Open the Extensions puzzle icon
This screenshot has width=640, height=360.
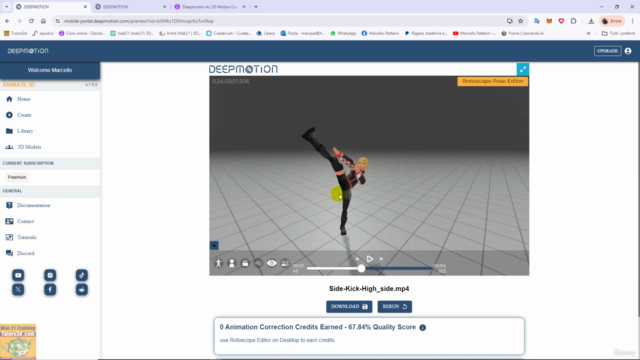point(573,21)
